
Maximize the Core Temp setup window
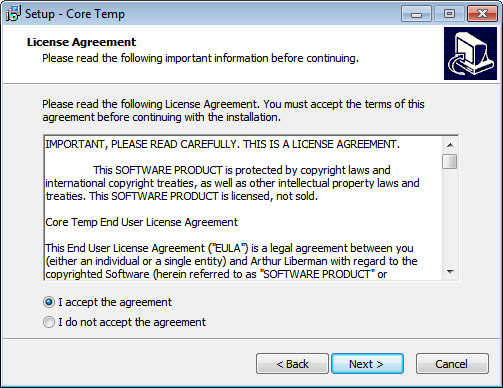tap(449, 14)
